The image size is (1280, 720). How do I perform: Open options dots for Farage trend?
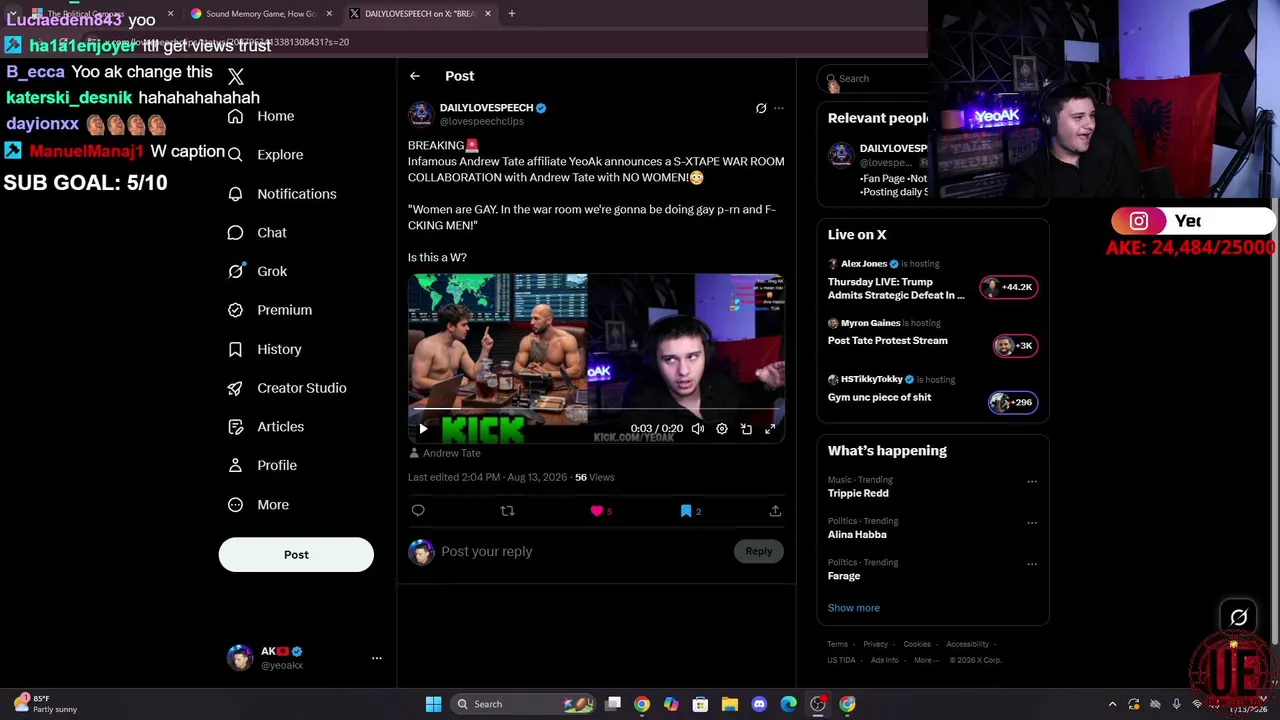[1032, 564]
